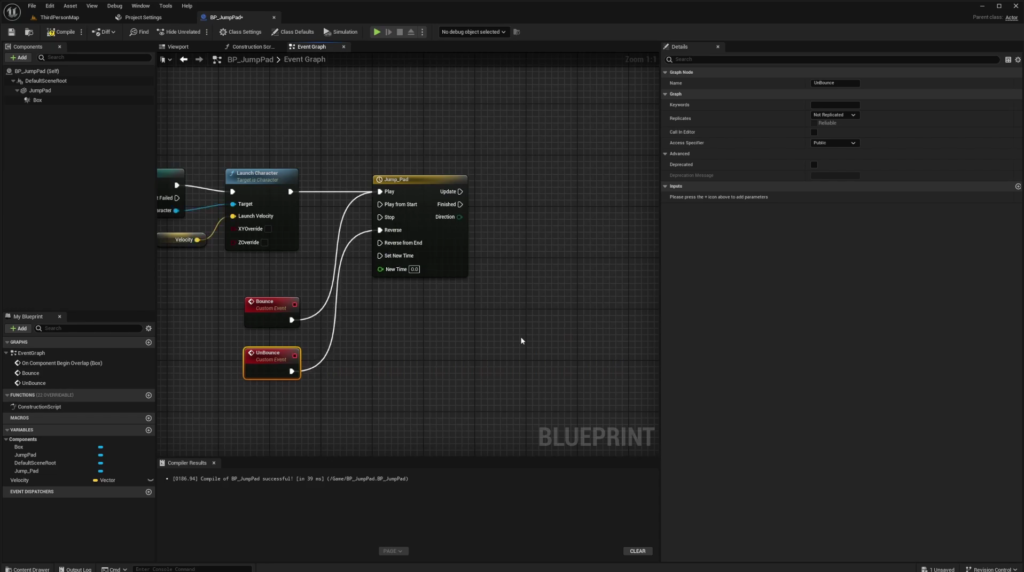Open the Replicates dropdown
1024x572 pixels.
coord(834,115)
